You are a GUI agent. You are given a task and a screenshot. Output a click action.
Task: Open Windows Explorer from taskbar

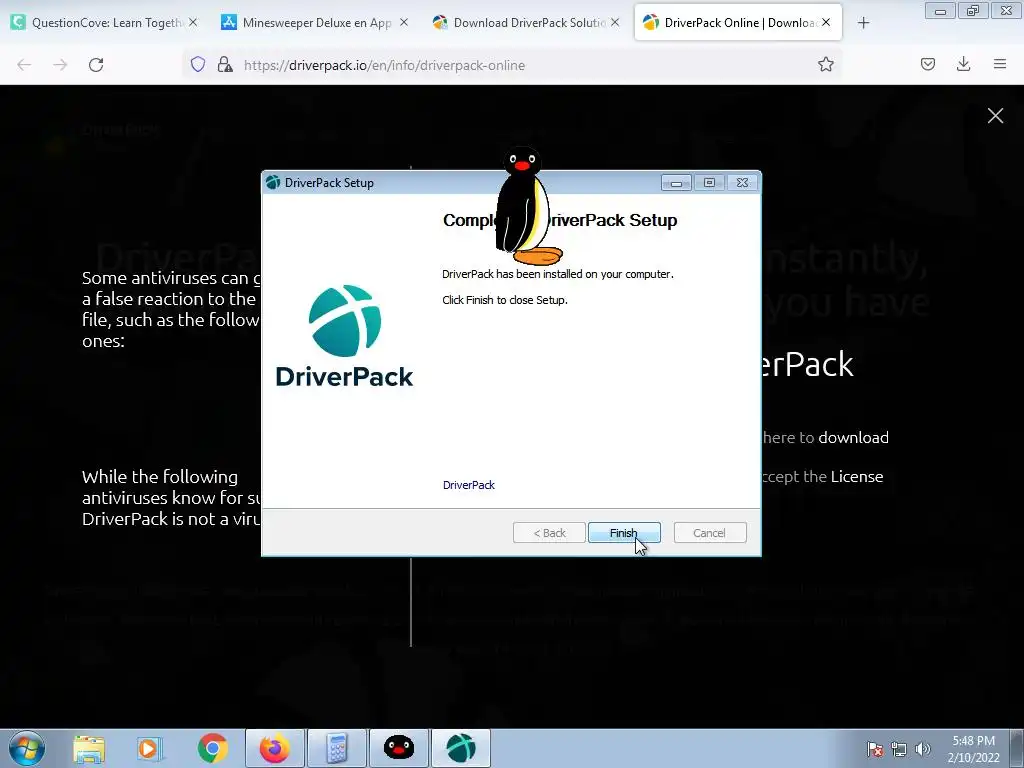point(89,749)
